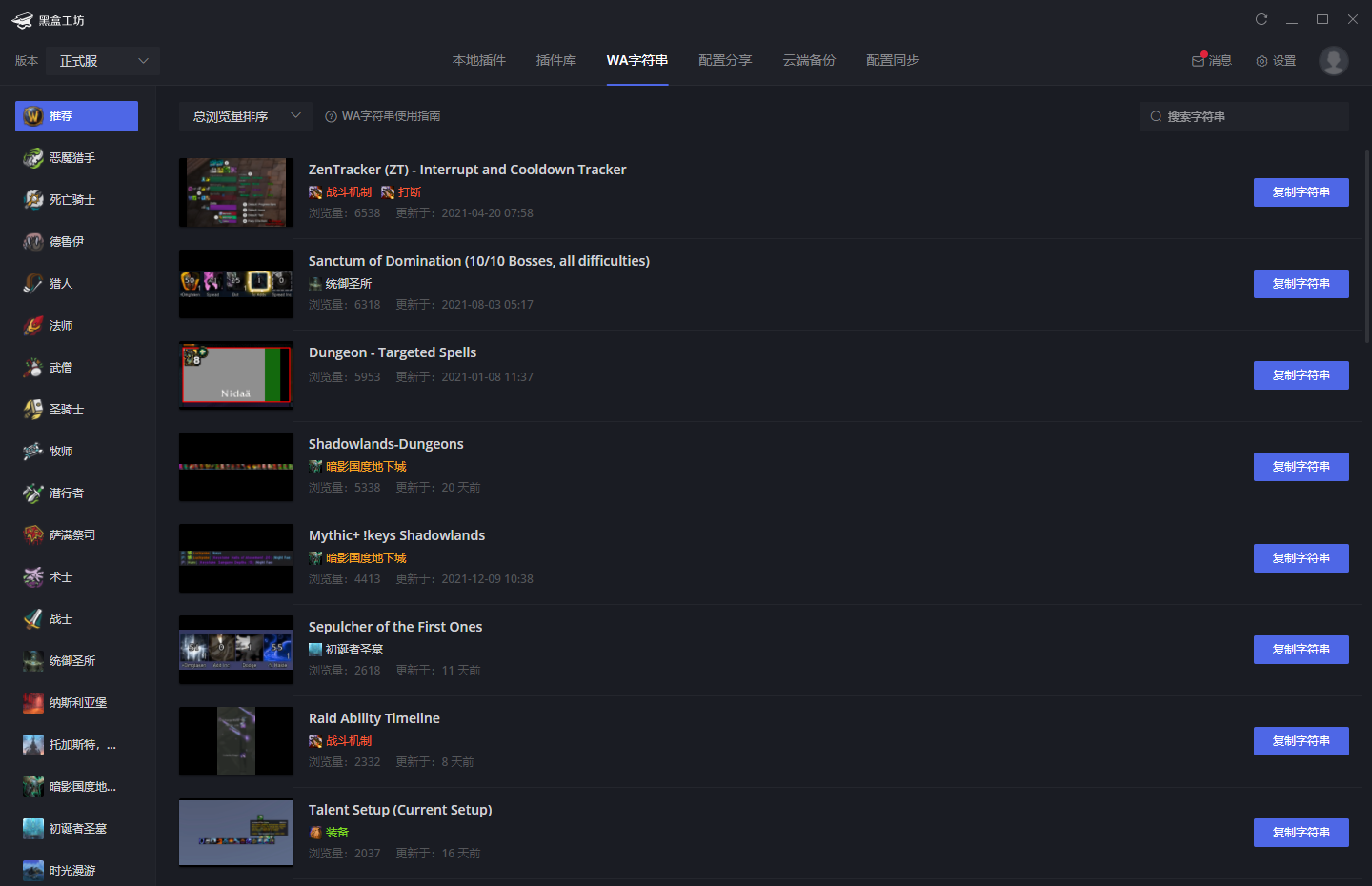Copy string for Raid Ability Timeline
Screen dimensions: 1372x886
[x=1301, y=741]
